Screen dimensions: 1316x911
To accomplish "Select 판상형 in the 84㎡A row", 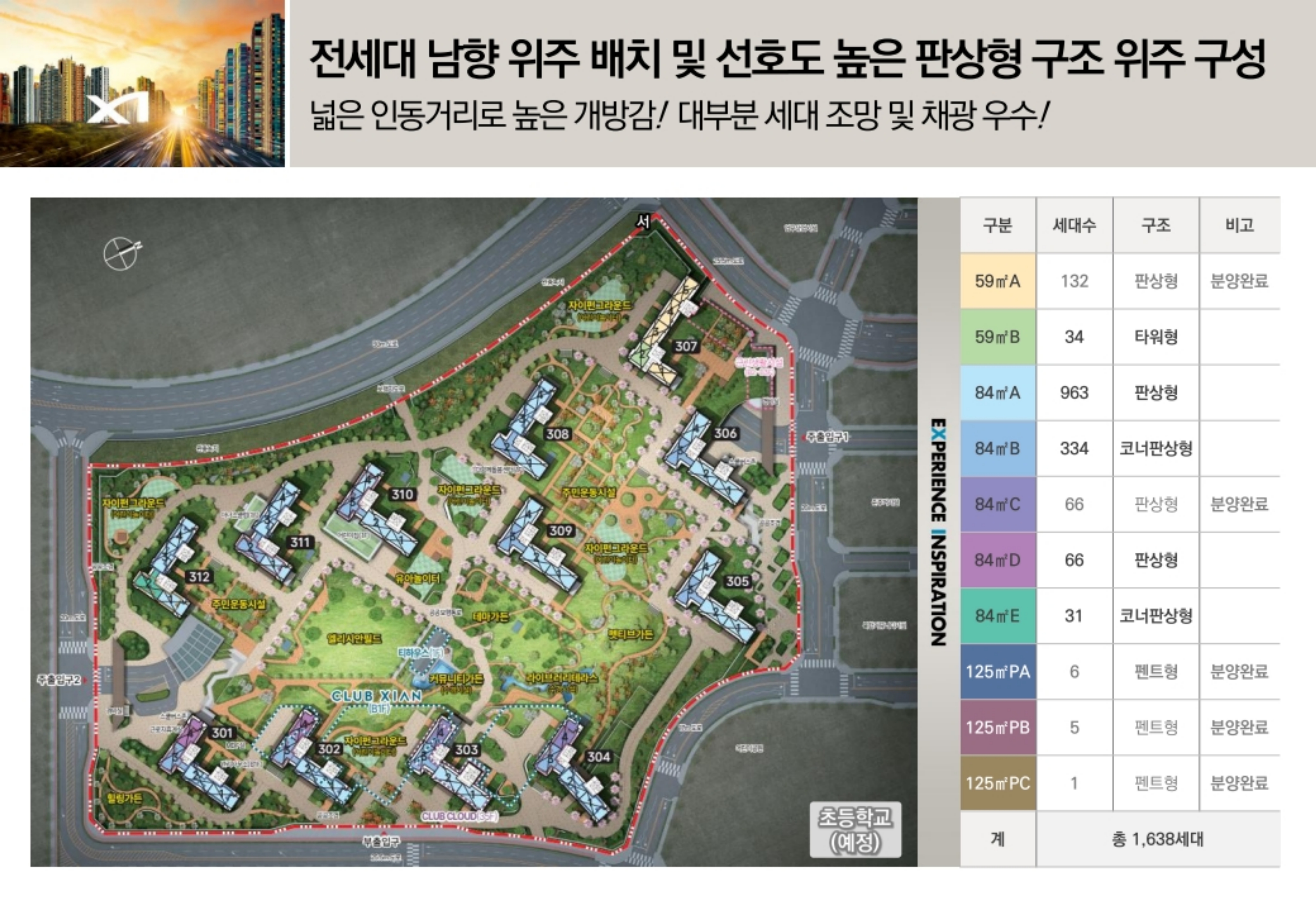I will pos(1156,393).
